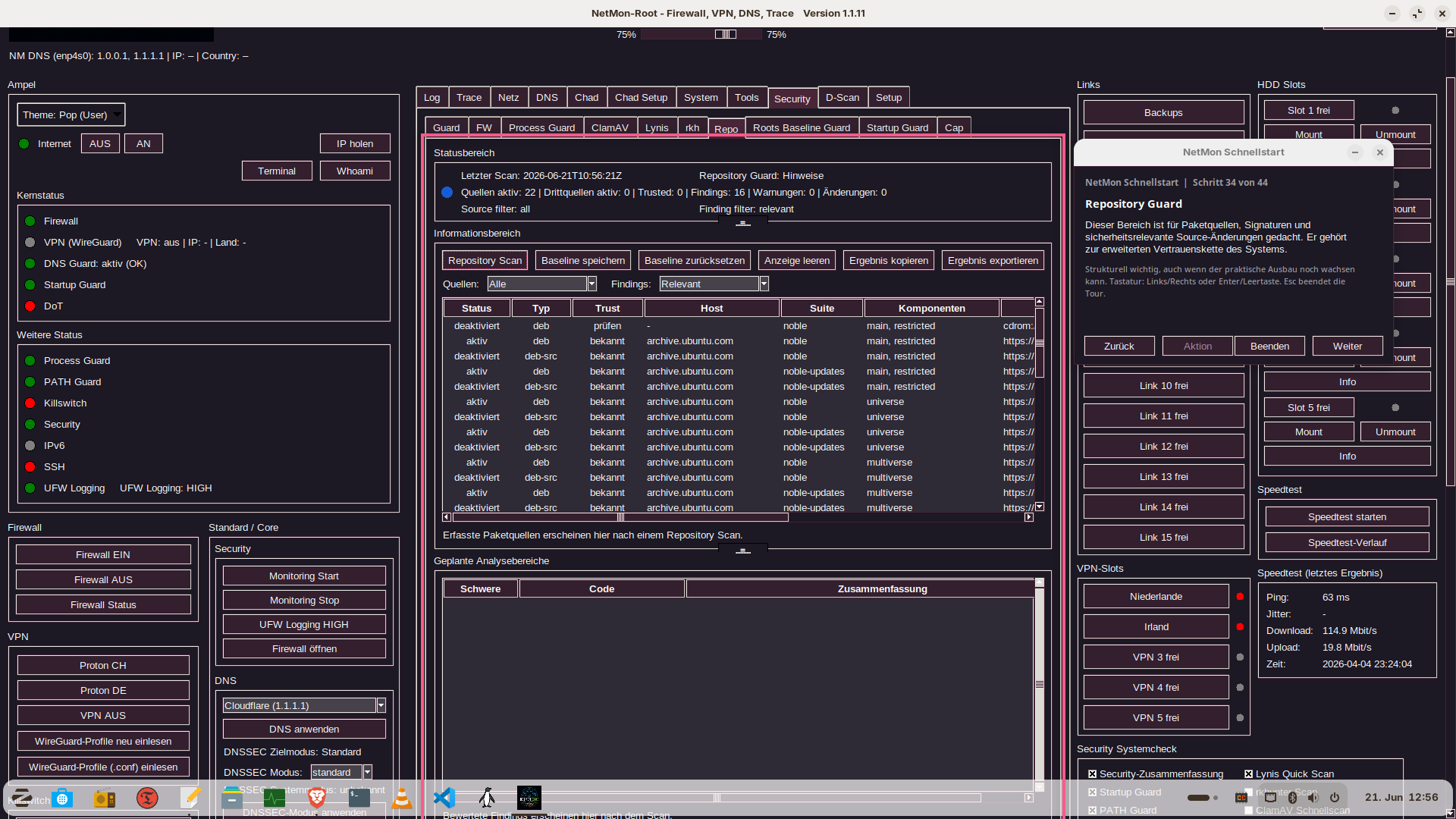The height and width of the screenshot is (819, 1456).
Task: Click the table scroll-down arrow
Action: [x=1040, y=507]
